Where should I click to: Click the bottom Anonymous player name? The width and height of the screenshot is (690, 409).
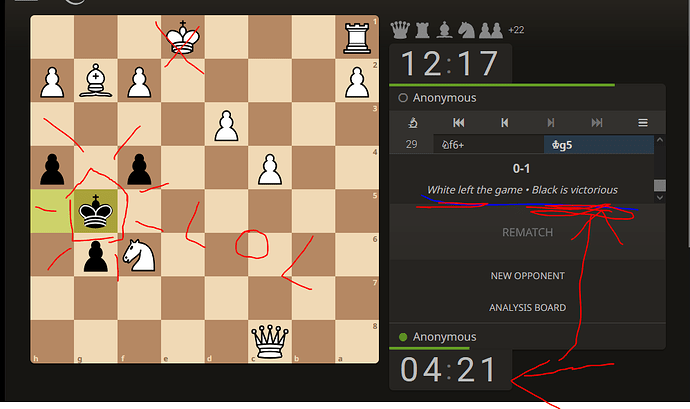coord(444,337)
